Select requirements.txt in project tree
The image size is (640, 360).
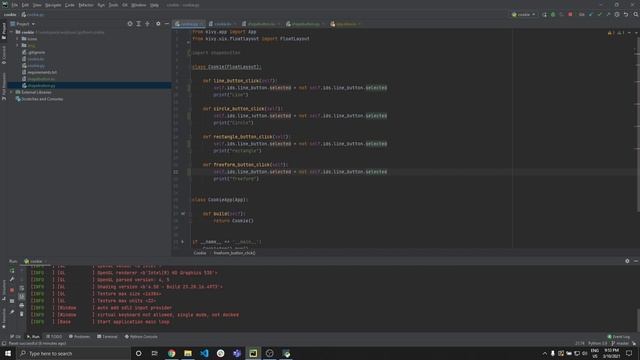click(40, 72)
